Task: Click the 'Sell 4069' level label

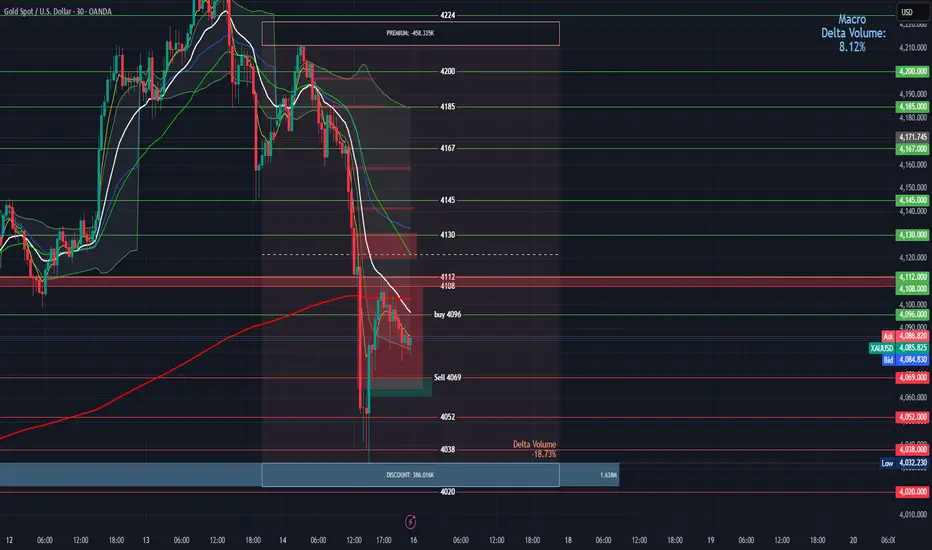Action: (447, 378)
